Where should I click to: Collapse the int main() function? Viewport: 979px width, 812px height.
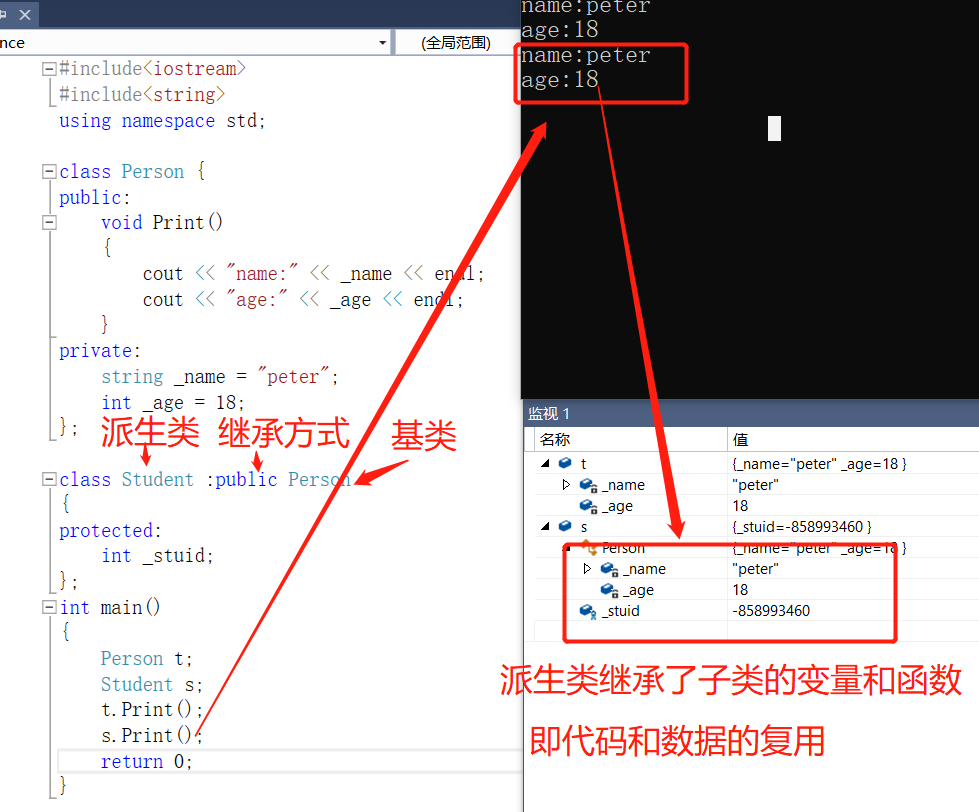pyautogui.click(x=48, y=607)
